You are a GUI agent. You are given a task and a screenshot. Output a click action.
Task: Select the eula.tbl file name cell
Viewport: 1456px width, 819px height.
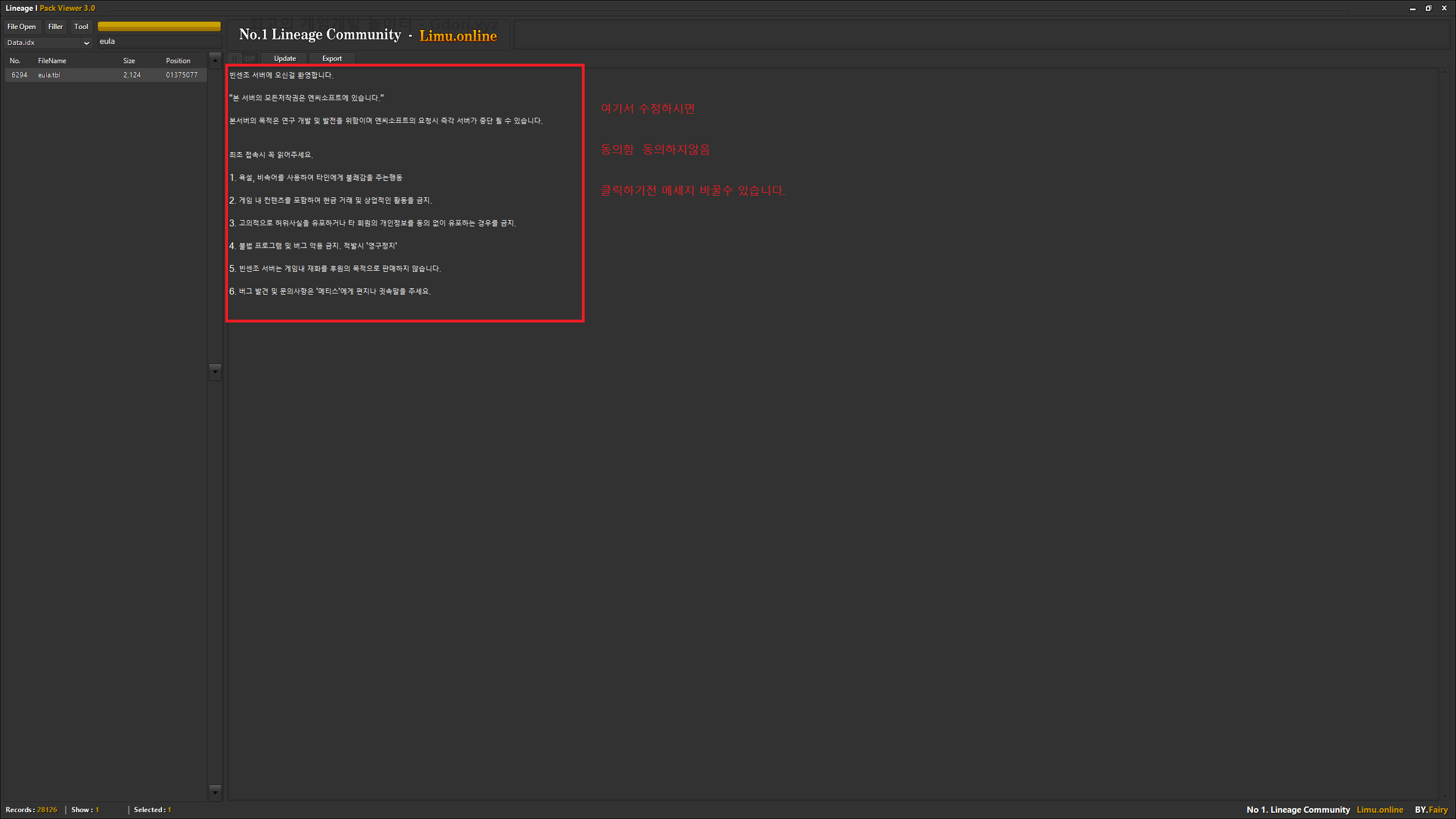coord(49,75)
